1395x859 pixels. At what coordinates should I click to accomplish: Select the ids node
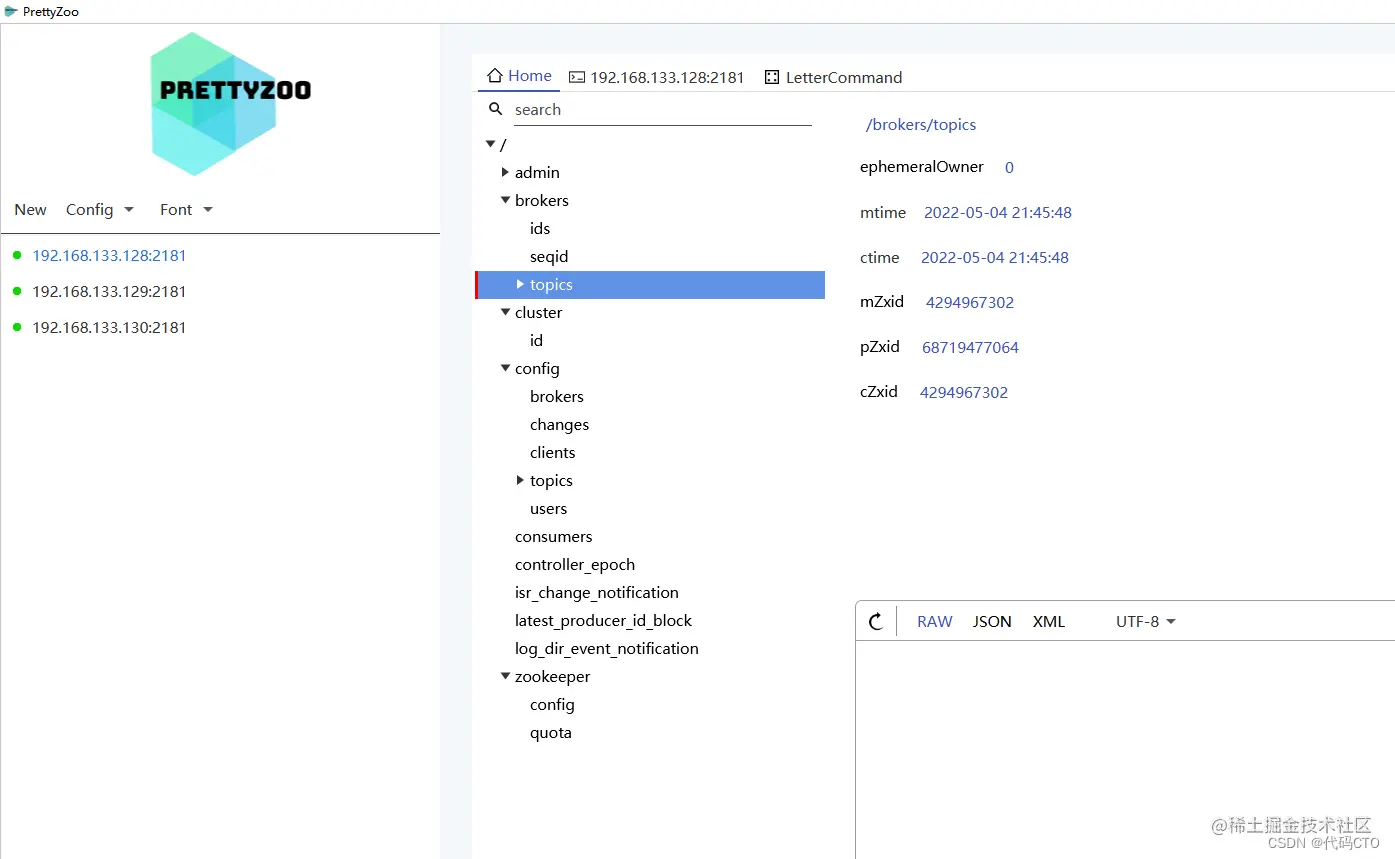coord(540,228)
